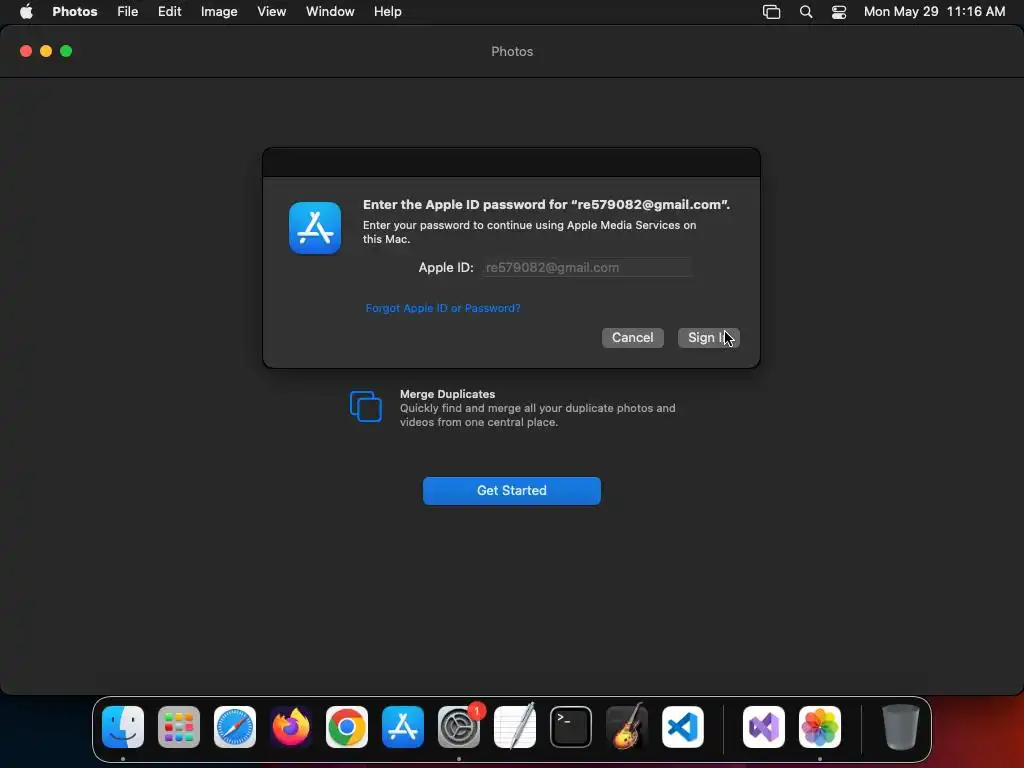Open the Apple menu

pyautogui.click(x=26, y=12)
